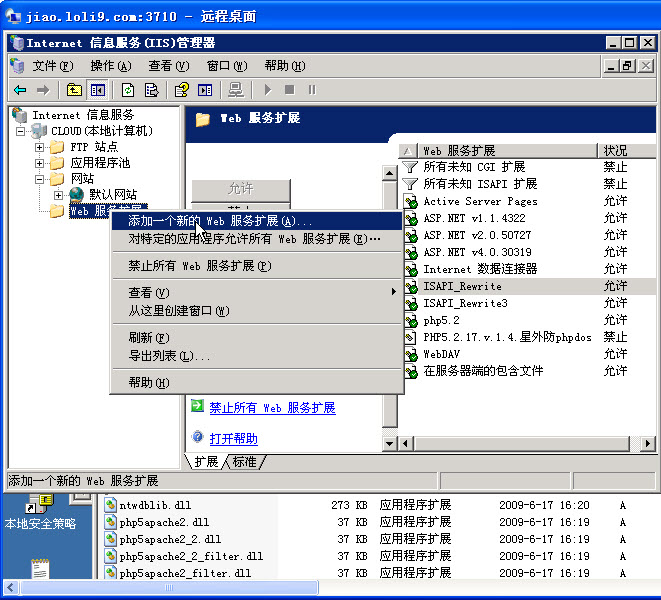The image size is (661, 600).
Task: Select the ASP.NET v1.1.4322 extension row
Action: click(529, 218)
